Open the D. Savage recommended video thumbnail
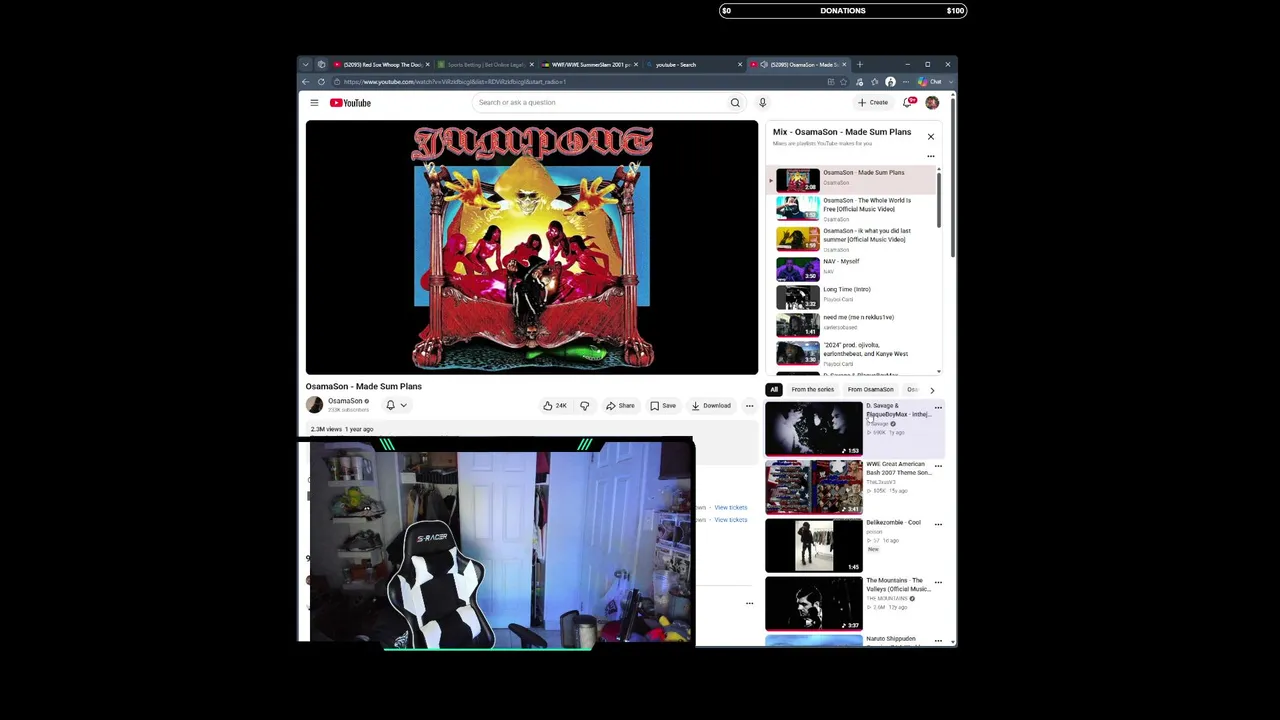Viewport: 1280px width, 720px height. click(x=814, y=428)
